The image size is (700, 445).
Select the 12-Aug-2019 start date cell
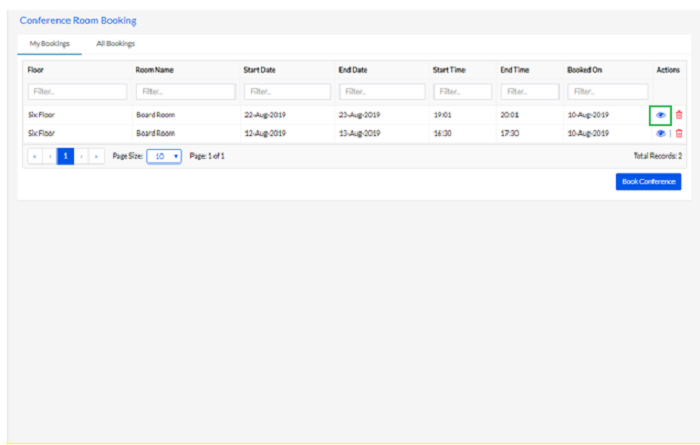265,133
